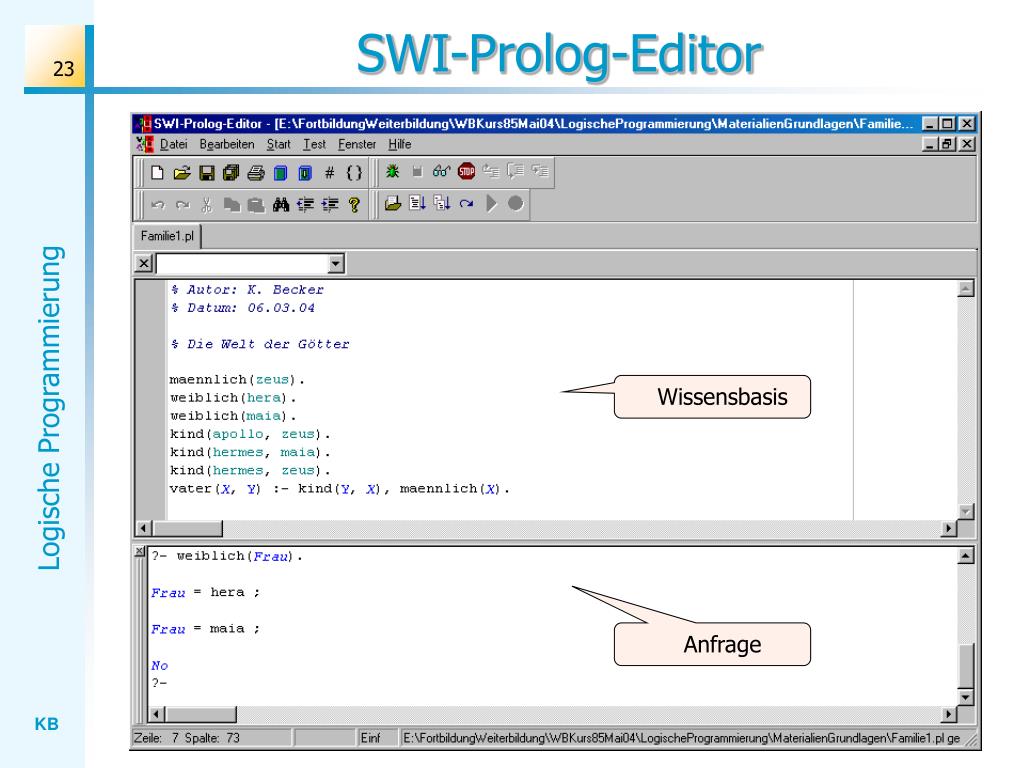This screenshot has height=768, width=1024.
Task: Click the 'Einf' status bar indicator
Action: pyautogui.click(x=370, y=738)
